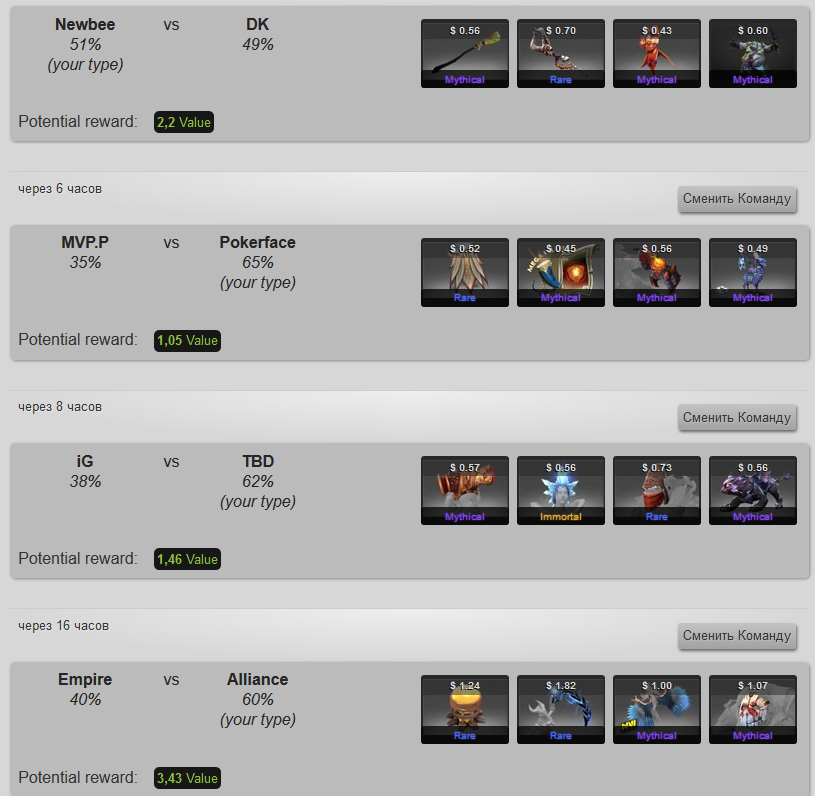Image resolution: width=815 pixels, height=796 pixels.
Task: Click Сменить Команду above Empire vs Alliance
Action: point(737,635)
